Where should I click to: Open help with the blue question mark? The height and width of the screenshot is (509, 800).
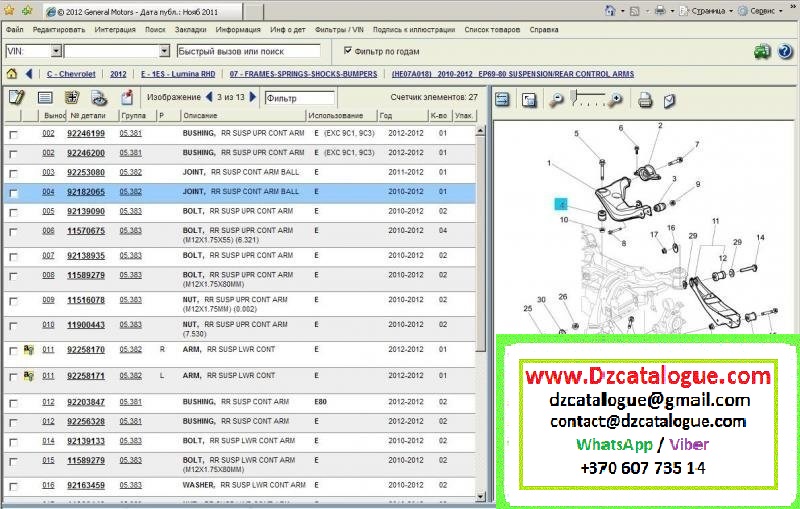pyautogui.click(x=785, y=52)
